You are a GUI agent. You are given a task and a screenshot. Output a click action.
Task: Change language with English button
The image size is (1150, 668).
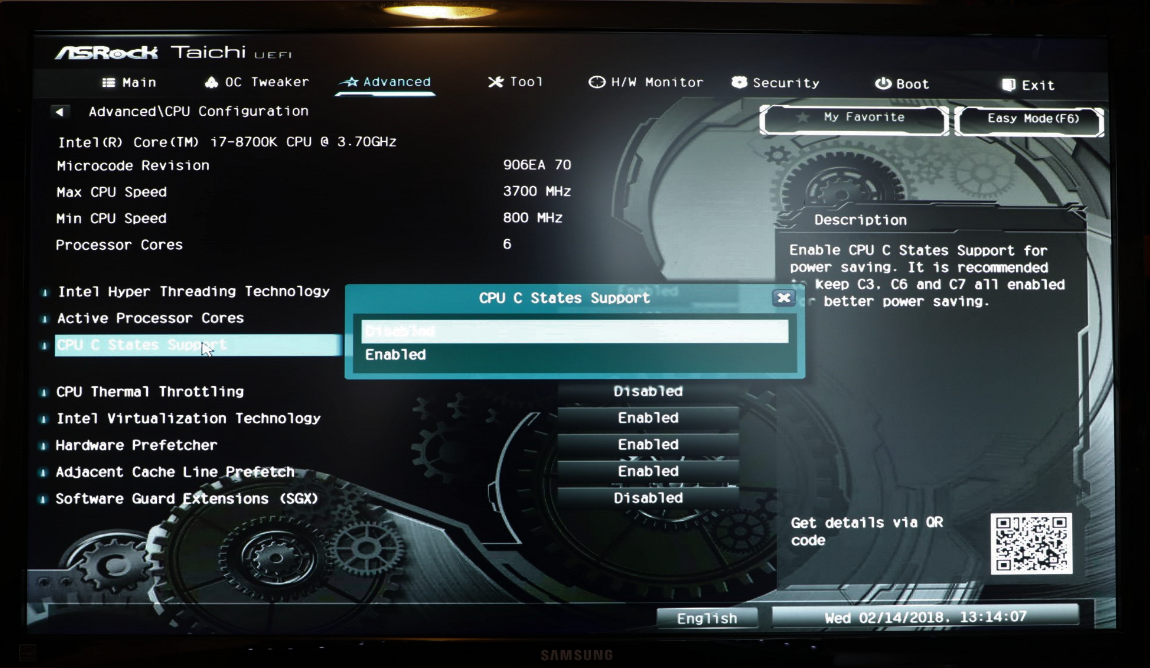click(x=707, y=618)
